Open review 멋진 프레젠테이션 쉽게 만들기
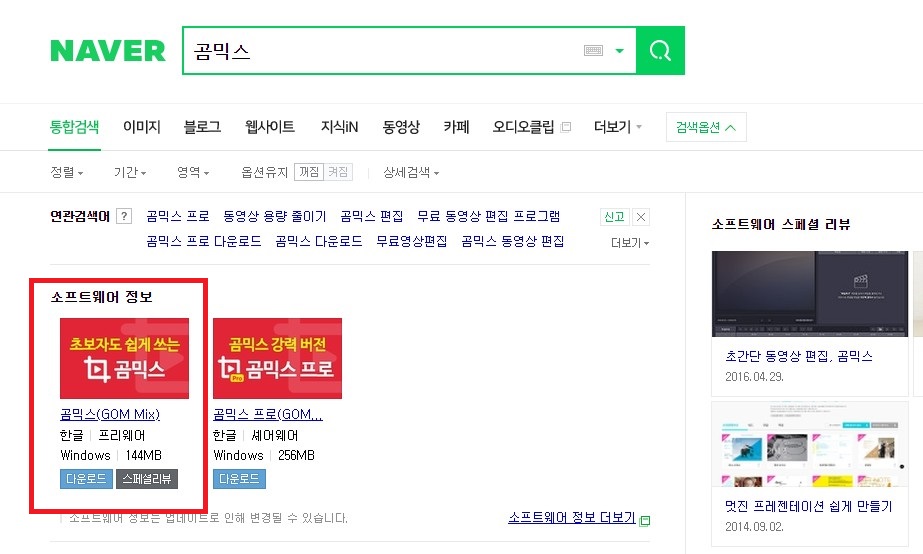The image size is (923, 554). point(809,506)
